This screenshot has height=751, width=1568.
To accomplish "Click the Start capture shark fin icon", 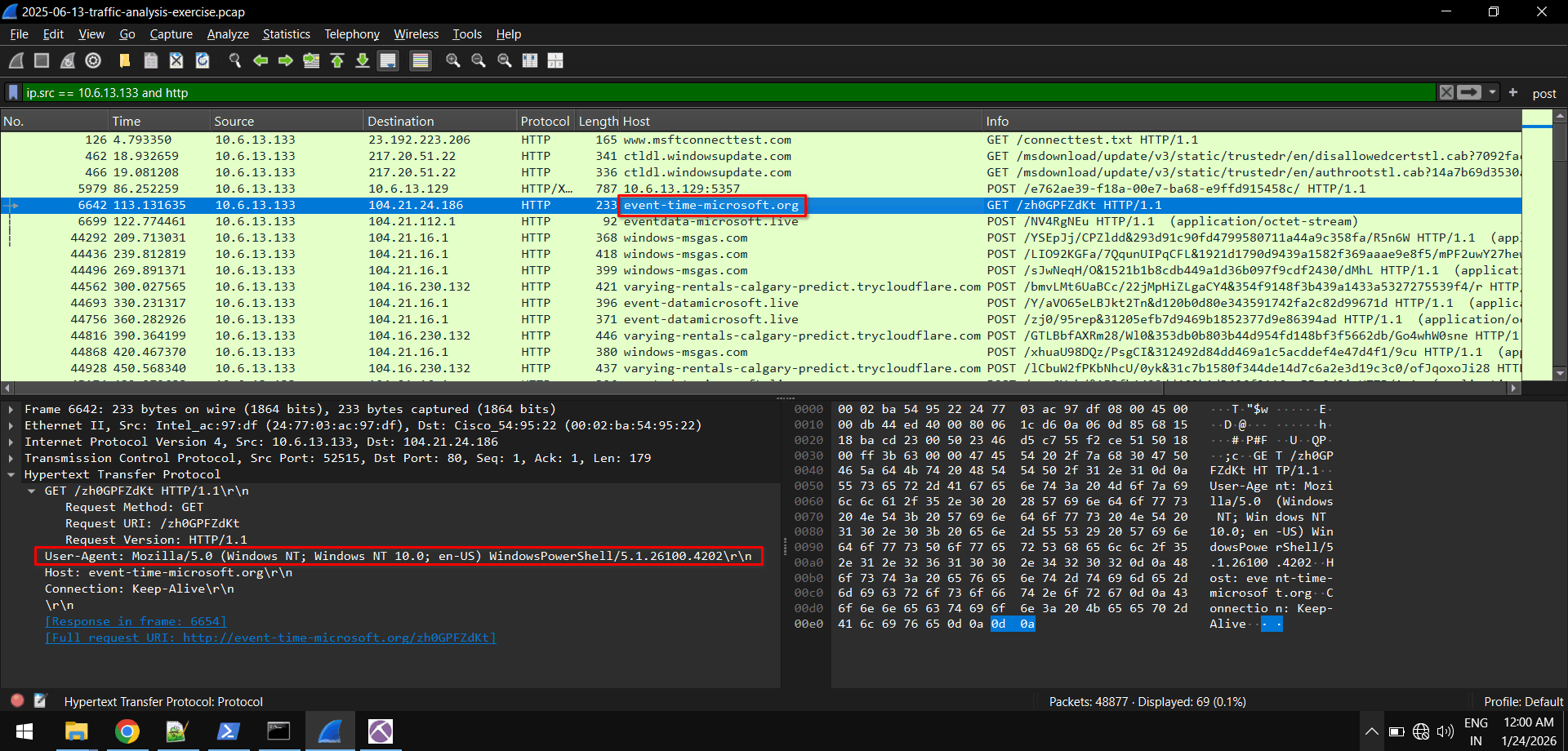I will point(16,60).
